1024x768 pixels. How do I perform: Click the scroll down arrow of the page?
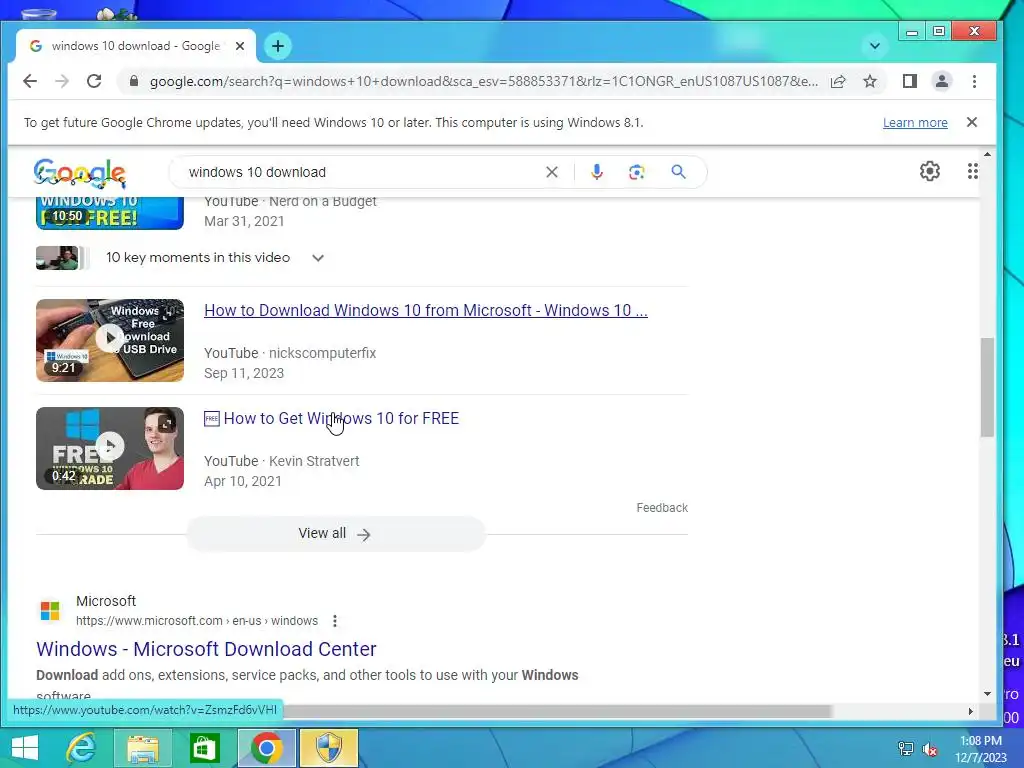[987, 694]
